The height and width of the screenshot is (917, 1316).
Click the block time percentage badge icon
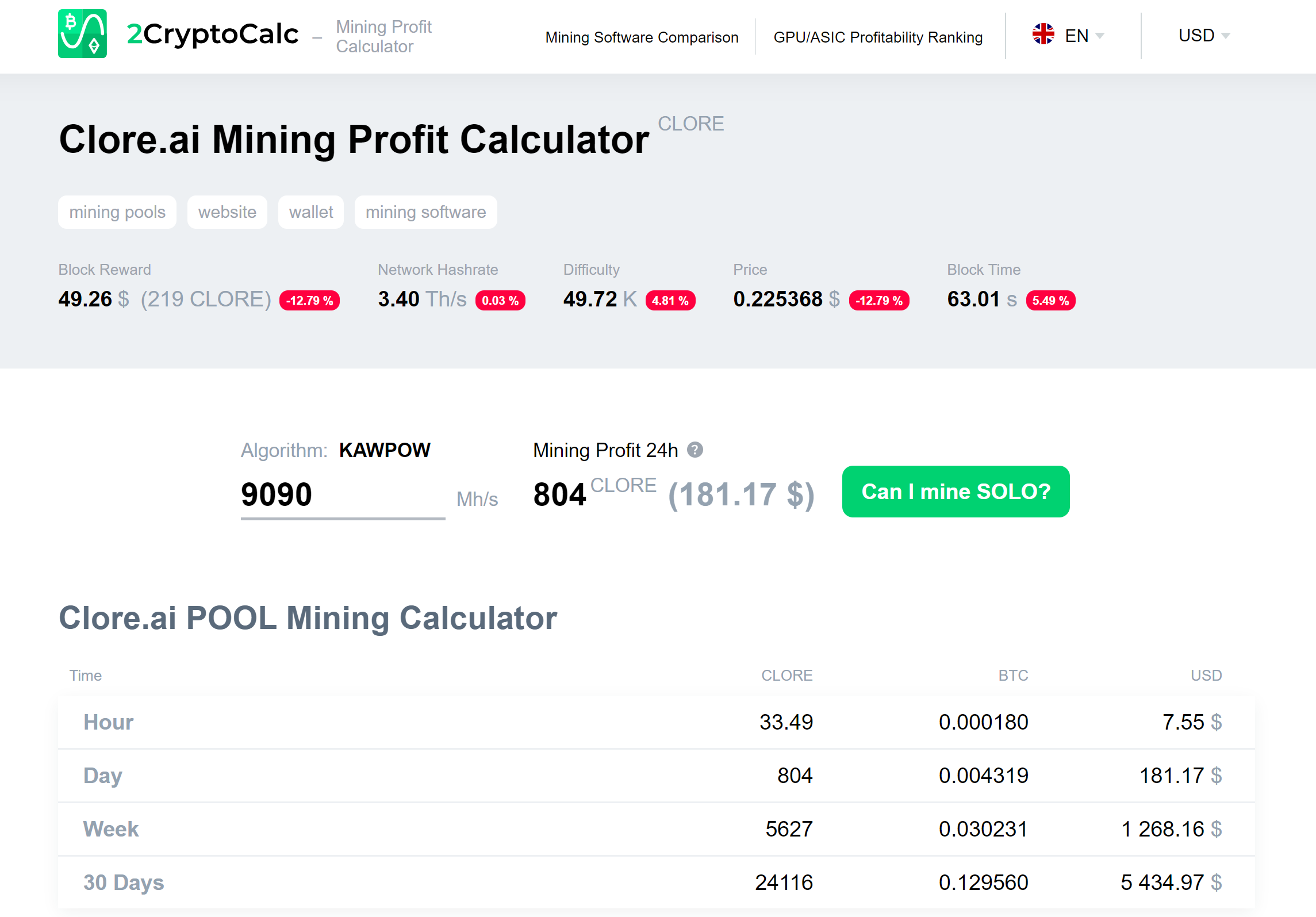click(1050, 300)
